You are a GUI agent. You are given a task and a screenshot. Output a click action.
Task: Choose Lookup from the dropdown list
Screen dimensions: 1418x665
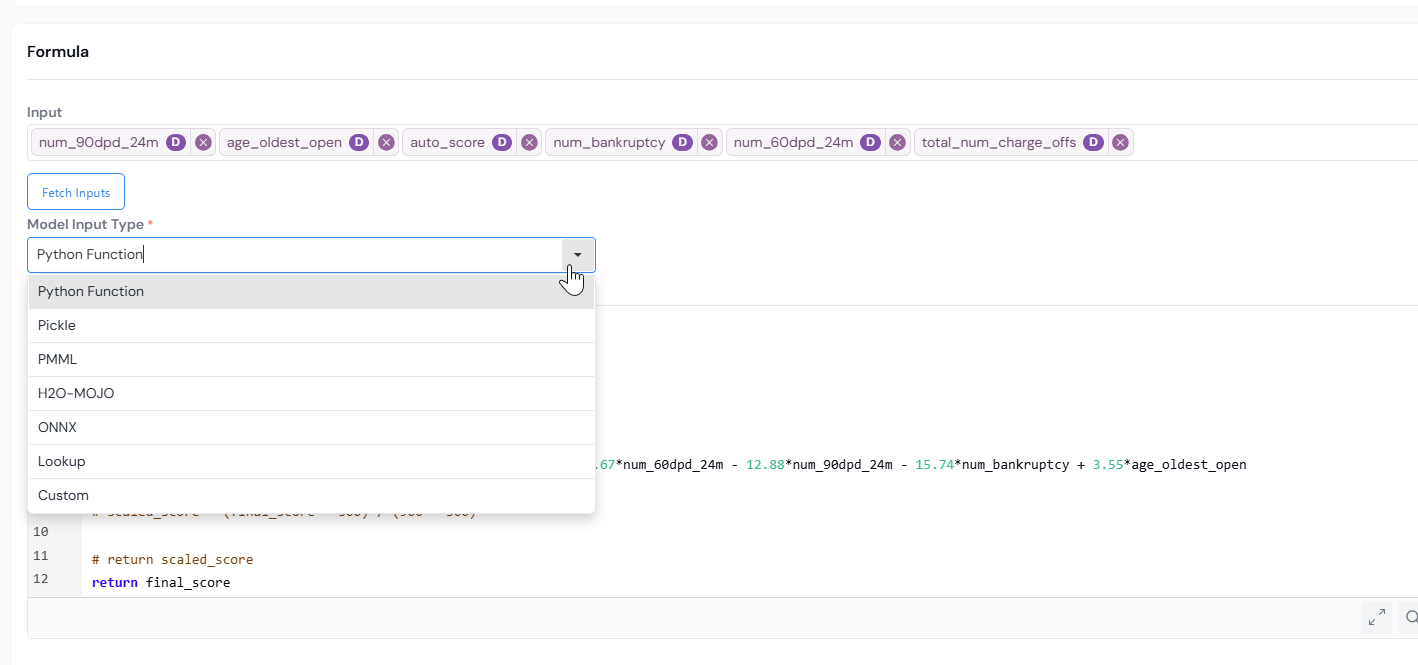tap(311, 462)
